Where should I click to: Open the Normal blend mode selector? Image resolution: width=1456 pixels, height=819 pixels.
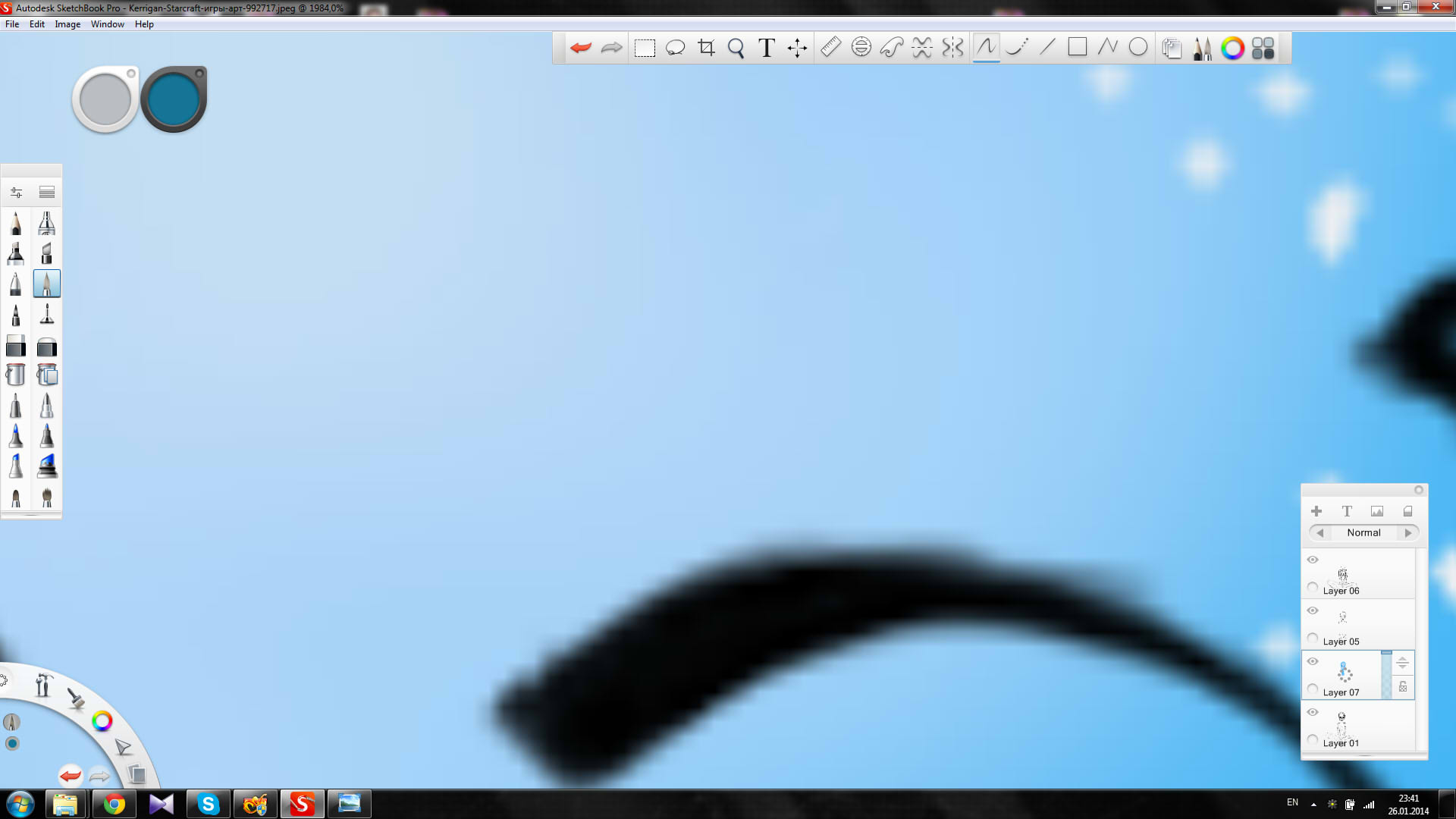pos(1363,533)
